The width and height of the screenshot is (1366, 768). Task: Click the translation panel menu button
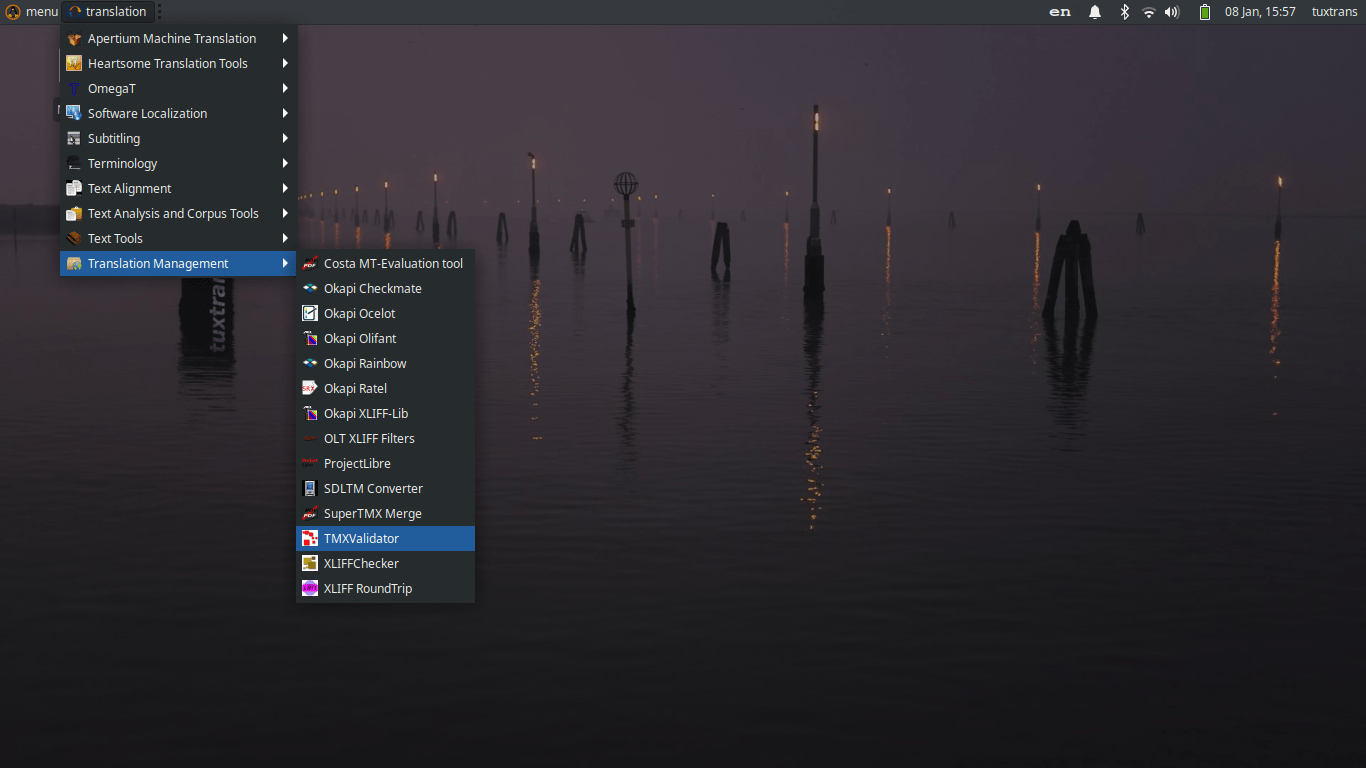click(x=108, y=12)
